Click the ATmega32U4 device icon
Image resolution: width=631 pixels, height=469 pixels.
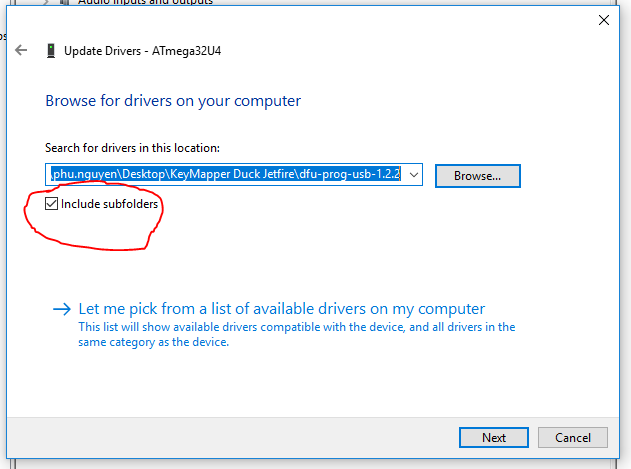tap(51, 50)
